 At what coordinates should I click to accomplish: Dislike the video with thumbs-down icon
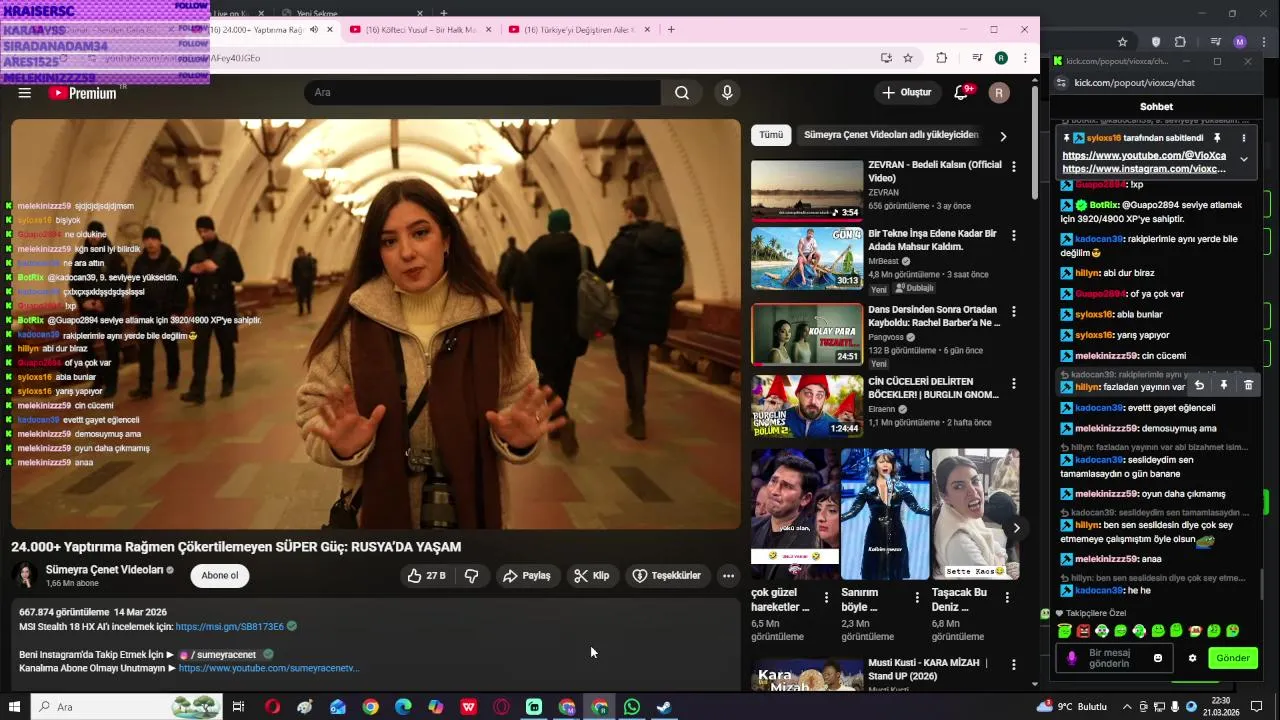tap(471, 576)
